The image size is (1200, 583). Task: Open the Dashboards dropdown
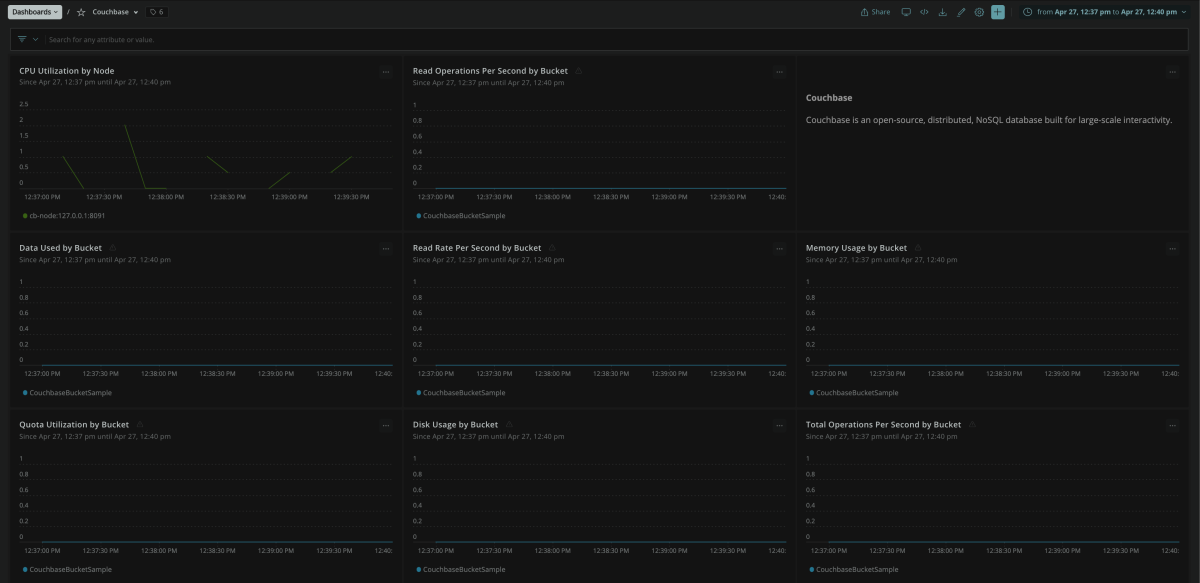tap(35, 12)
